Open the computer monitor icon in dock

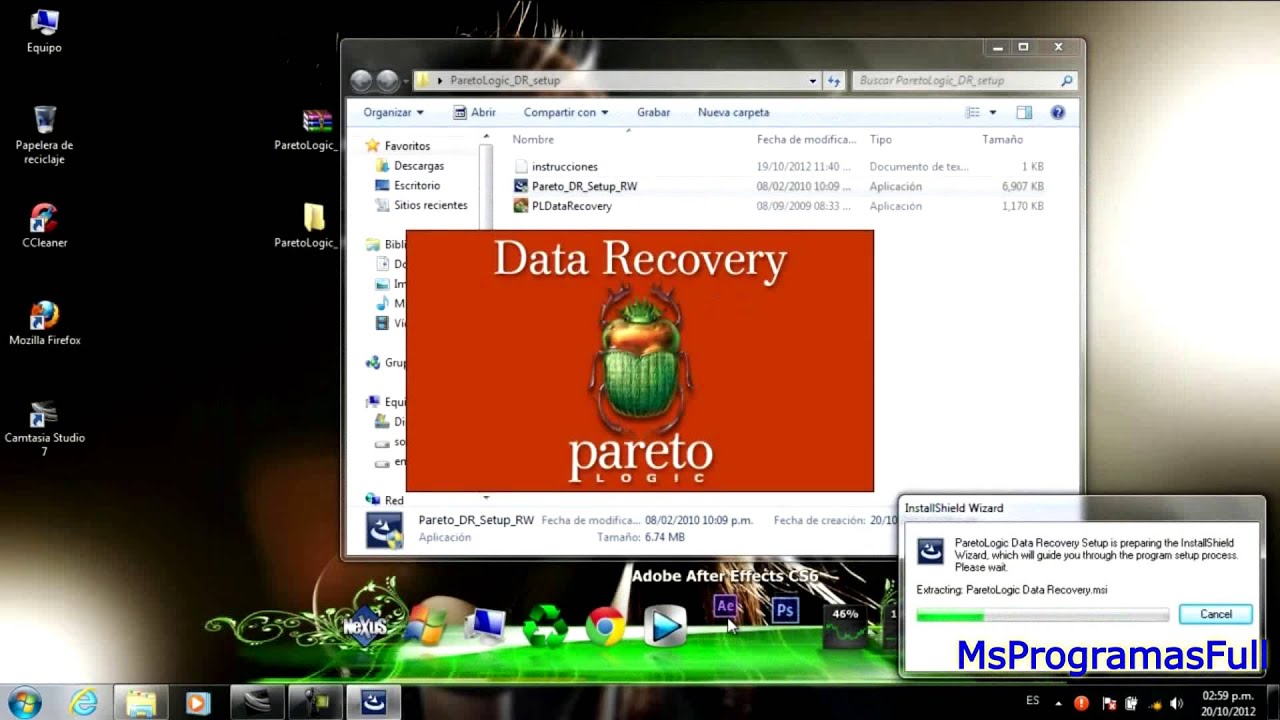click(487, 626)
